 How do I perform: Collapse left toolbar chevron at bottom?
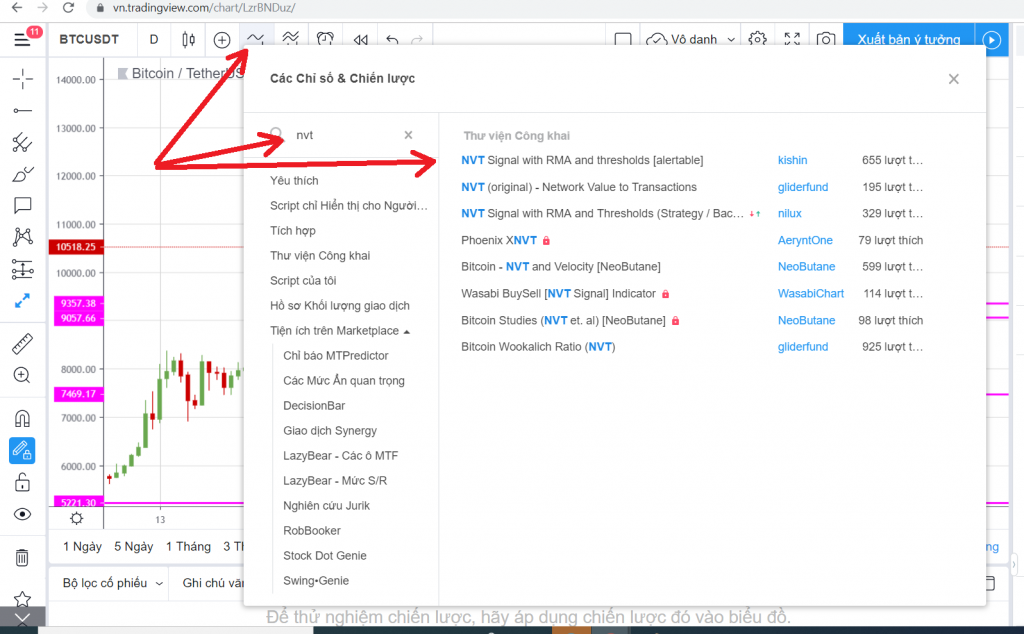coord(22,618)
